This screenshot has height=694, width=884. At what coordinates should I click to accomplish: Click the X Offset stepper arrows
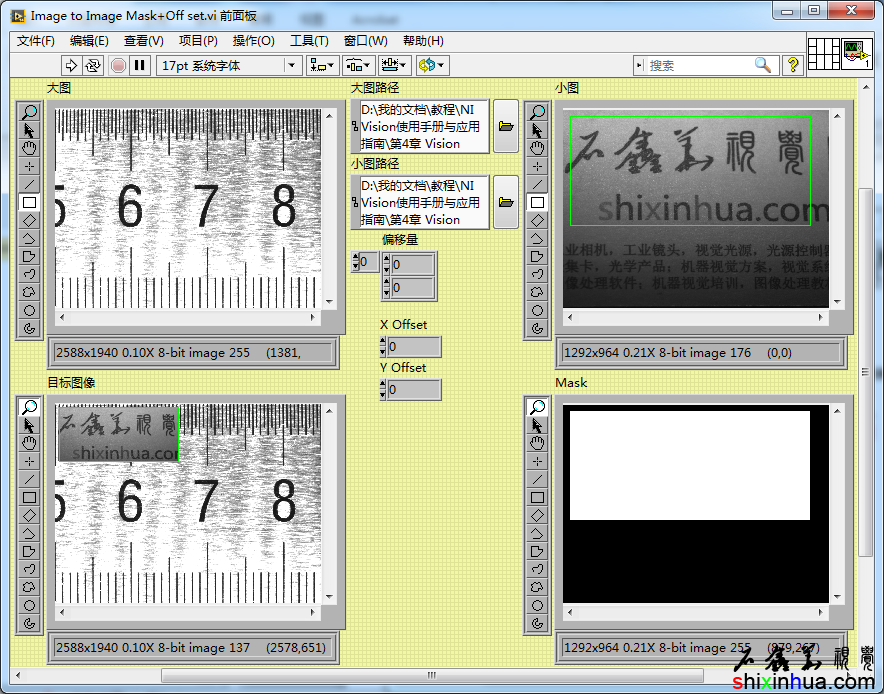click(383, 346)
